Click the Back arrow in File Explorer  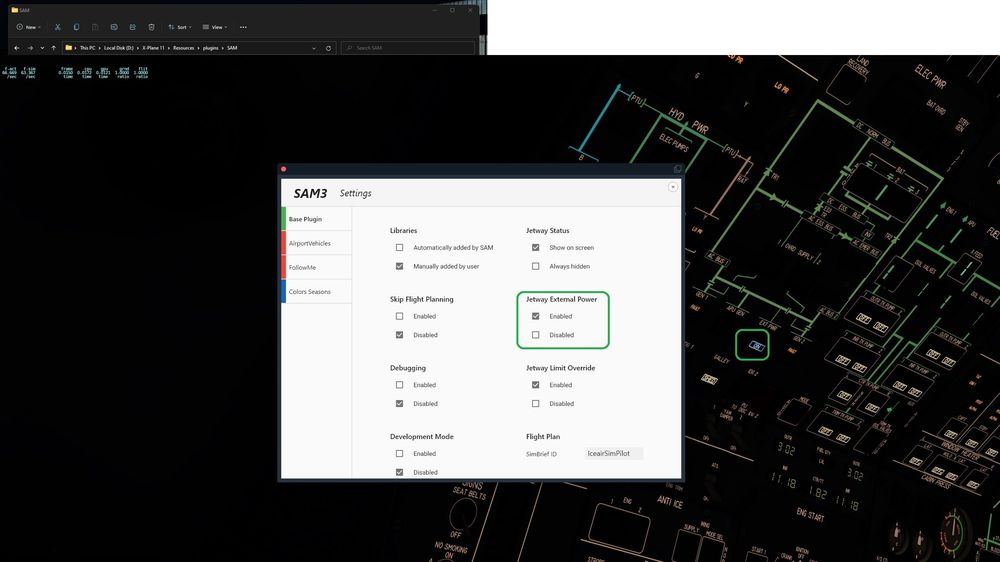[17, 48]
